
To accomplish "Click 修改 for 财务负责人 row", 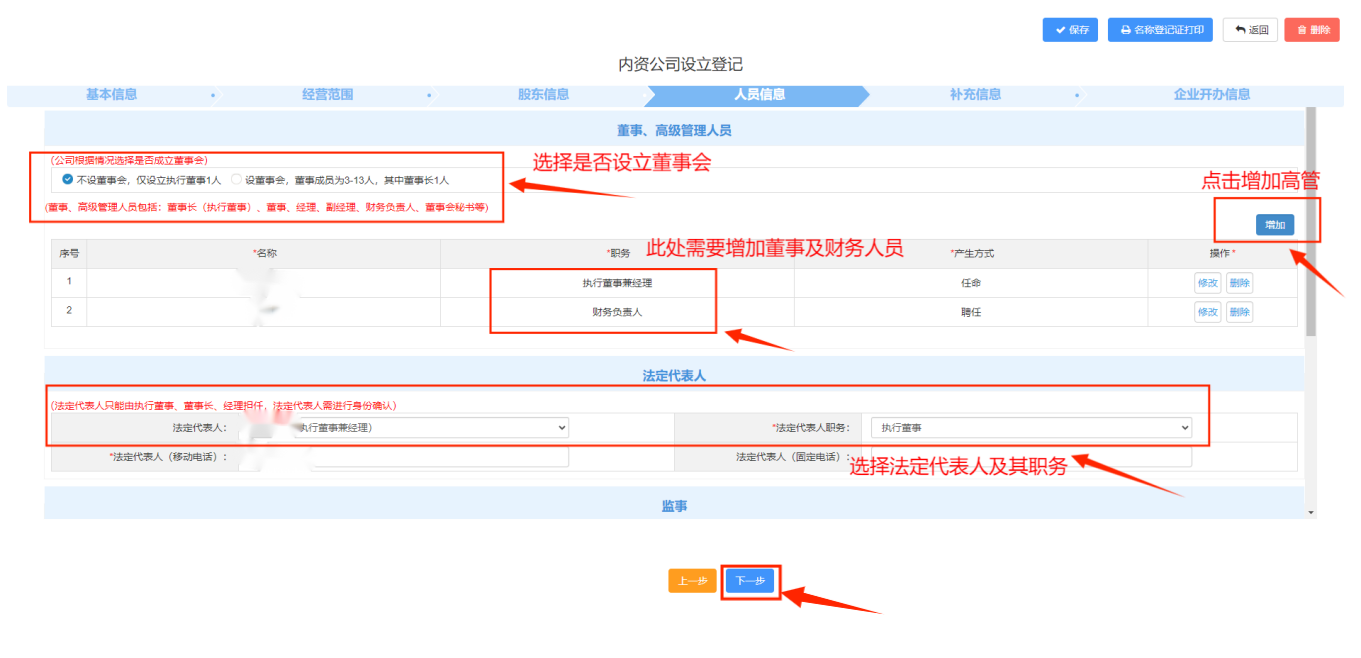I will point(1207,312).
